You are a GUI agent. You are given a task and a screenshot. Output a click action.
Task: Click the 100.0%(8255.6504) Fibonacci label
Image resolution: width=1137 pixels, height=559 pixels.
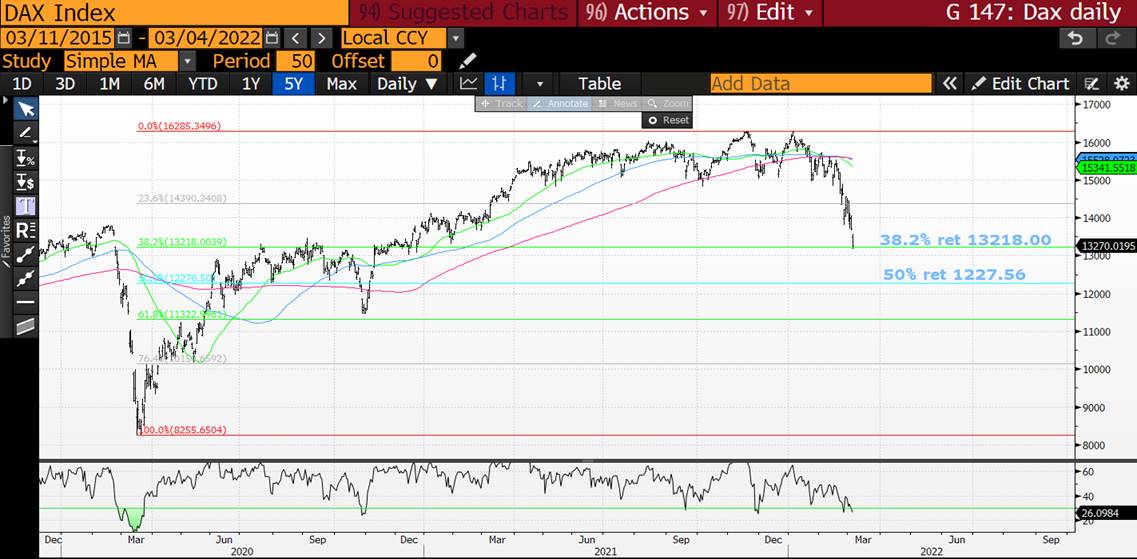tap(182, 430)
